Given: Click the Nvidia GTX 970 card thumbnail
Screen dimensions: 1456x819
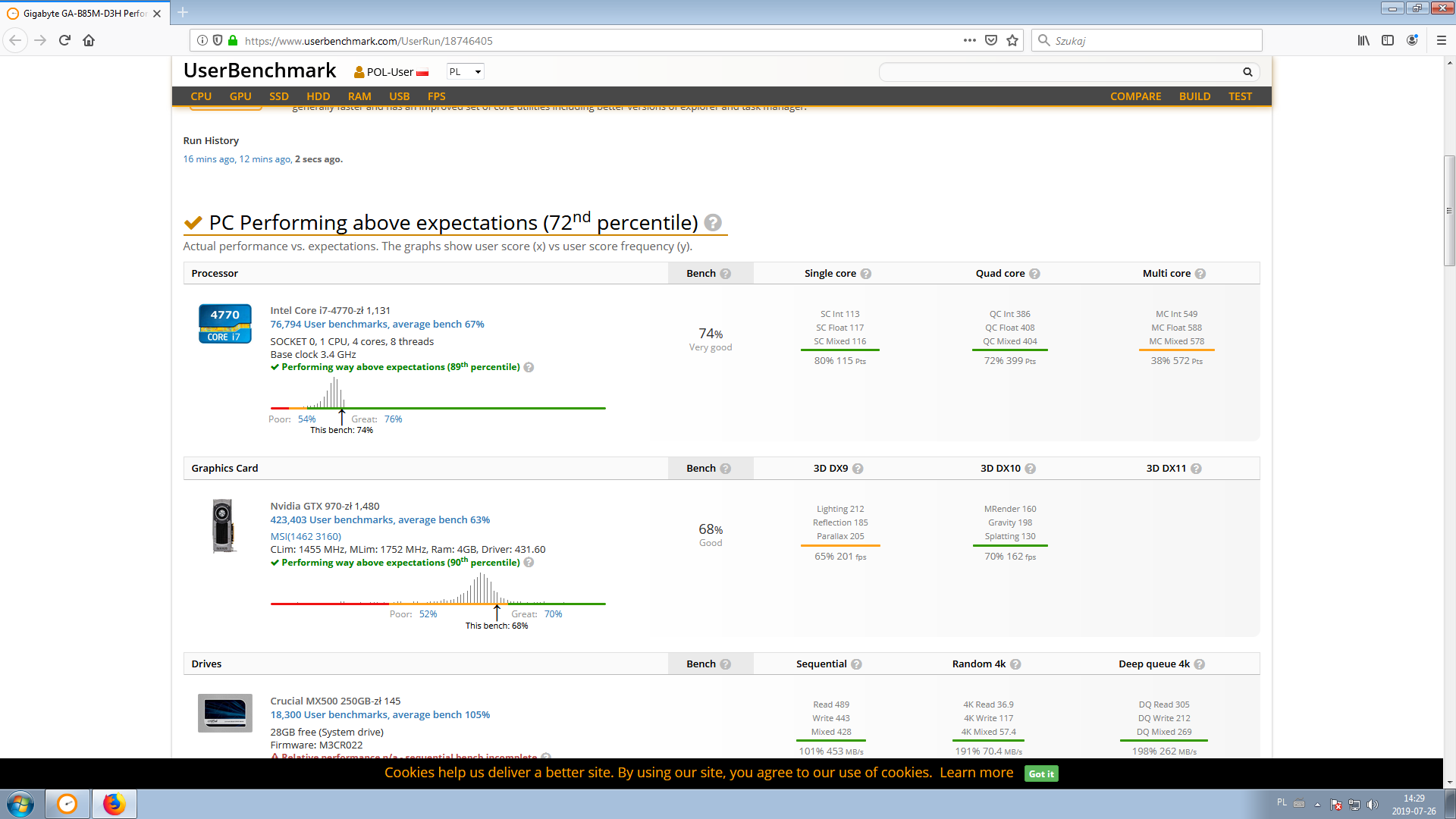Looking at the screenshot, I should click(224, 526).
